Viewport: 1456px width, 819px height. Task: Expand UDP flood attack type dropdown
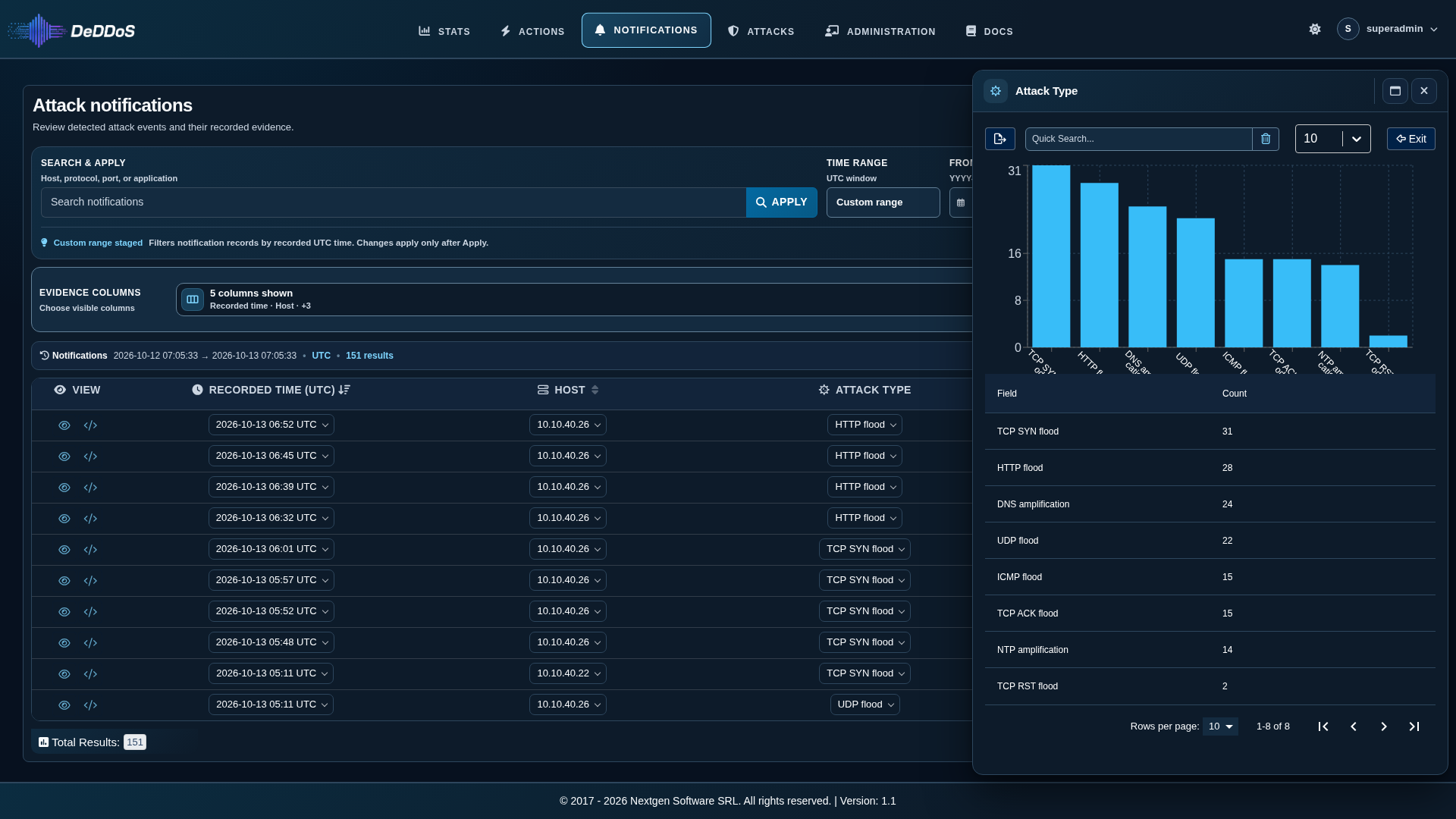(864, 704)
